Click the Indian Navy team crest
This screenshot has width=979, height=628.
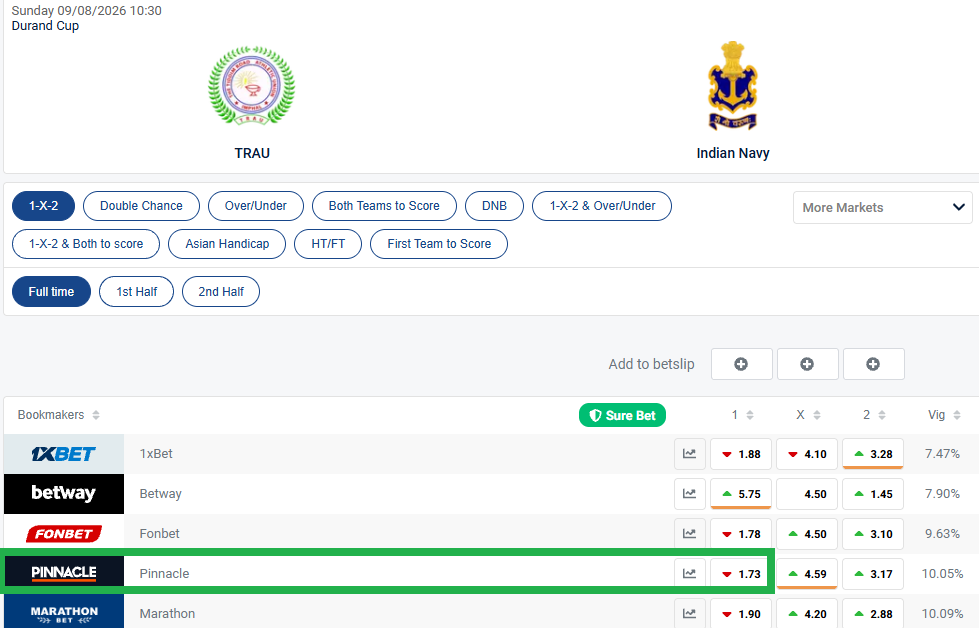pyautogui.click(x=732, y=86)
